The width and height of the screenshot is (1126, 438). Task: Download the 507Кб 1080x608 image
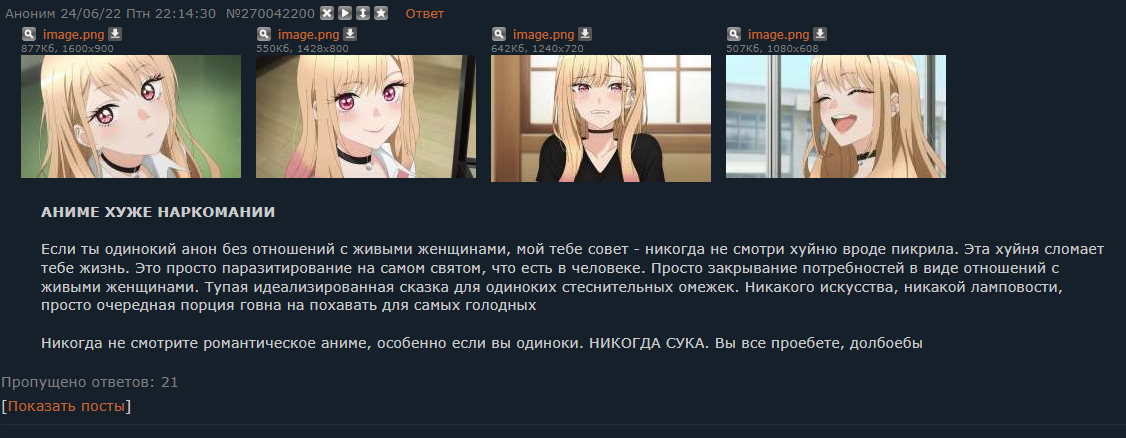tap(819, 34)
